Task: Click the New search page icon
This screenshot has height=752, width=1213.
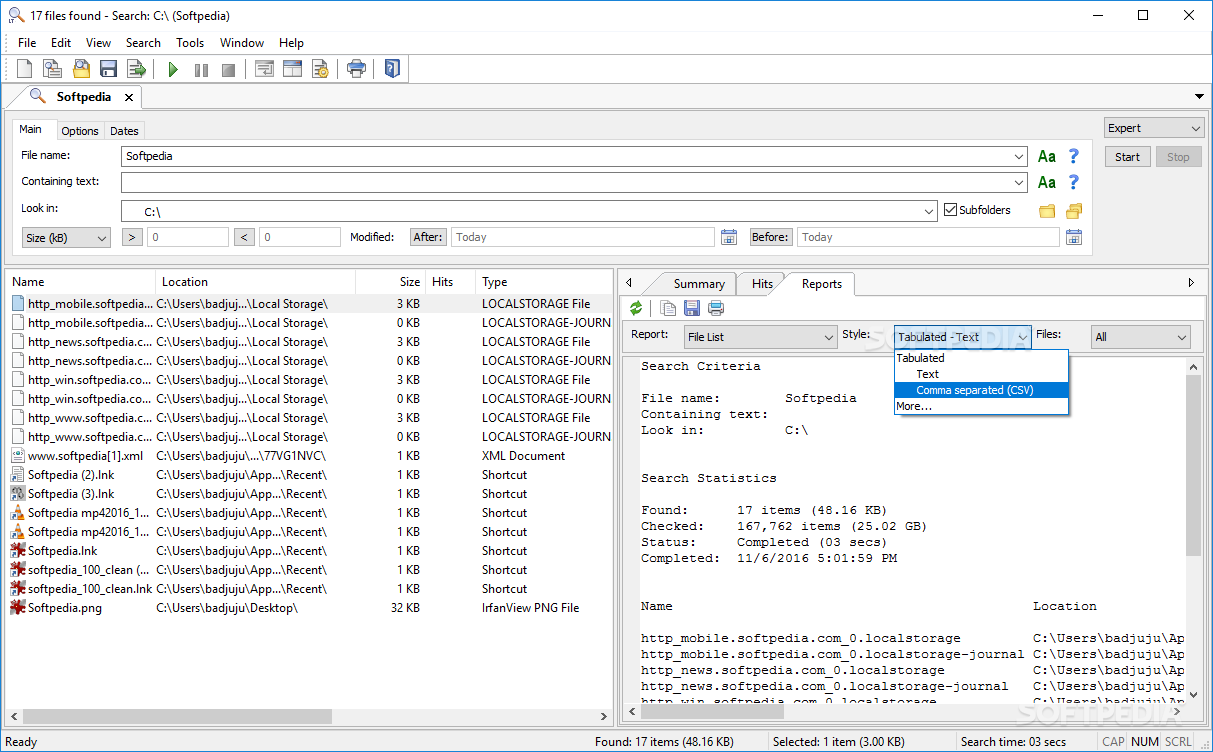Action: (x=25, y=69)
